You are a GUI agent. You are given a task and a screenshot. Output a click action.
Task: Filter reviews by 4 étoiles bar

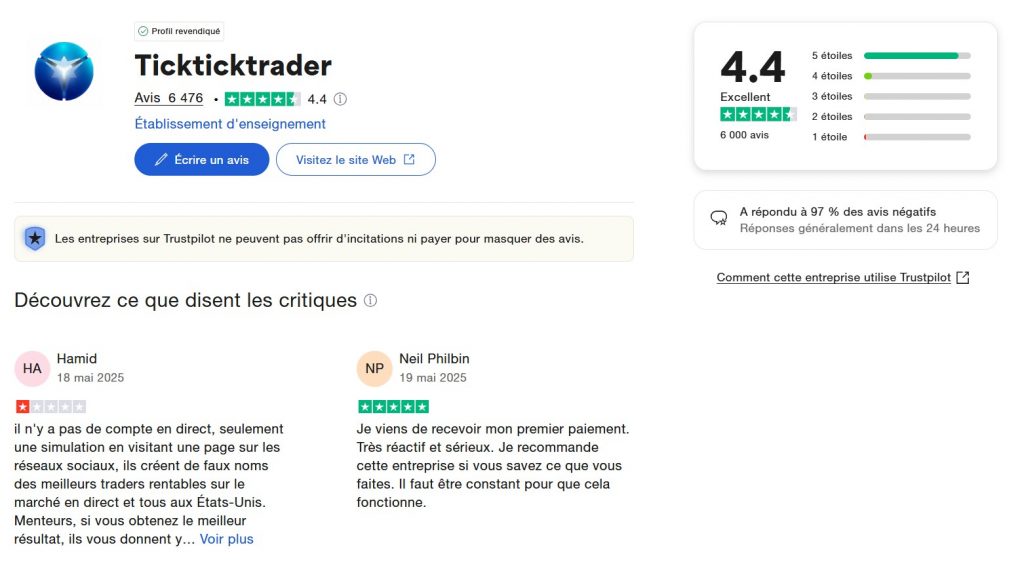[916, 76]
